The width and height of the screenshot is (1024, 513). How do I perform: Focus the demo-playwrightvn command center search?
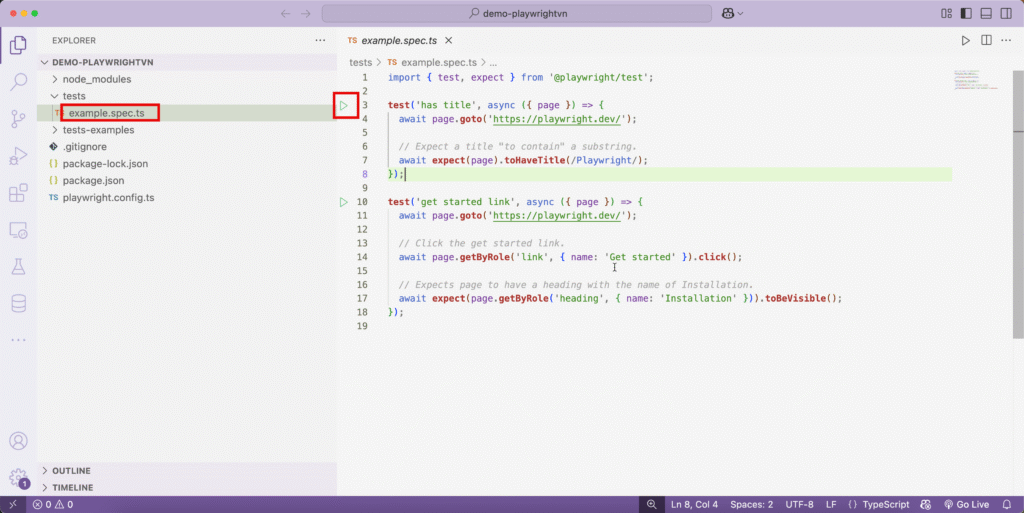[x=517, y=14]
